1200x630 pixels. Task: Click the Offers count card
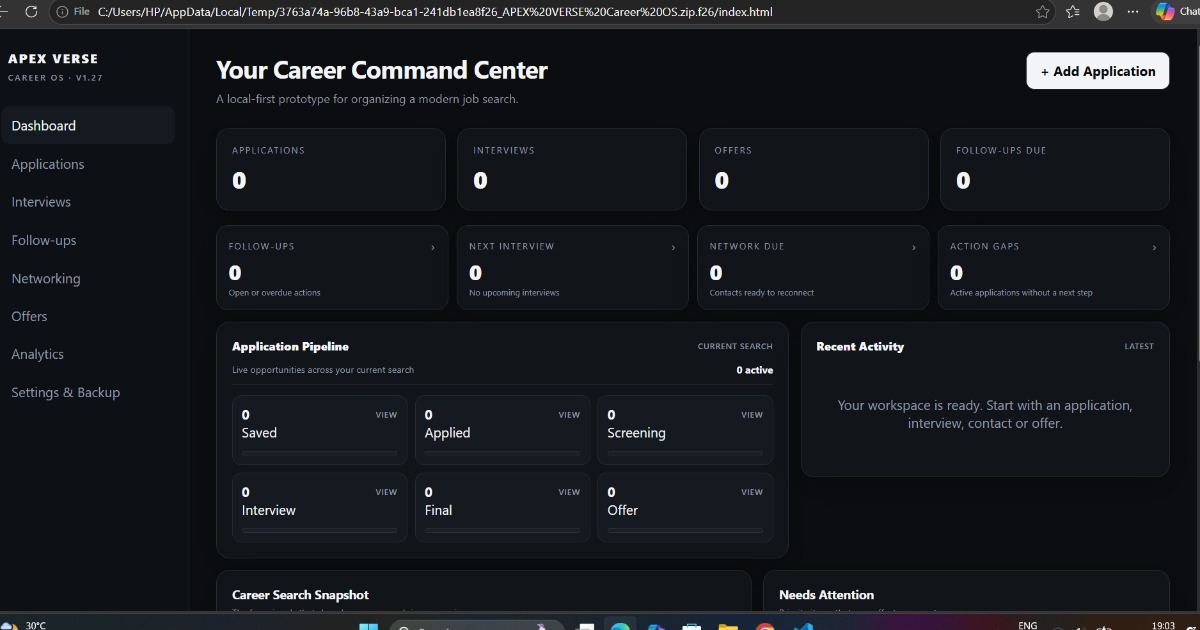click(813, 169)
